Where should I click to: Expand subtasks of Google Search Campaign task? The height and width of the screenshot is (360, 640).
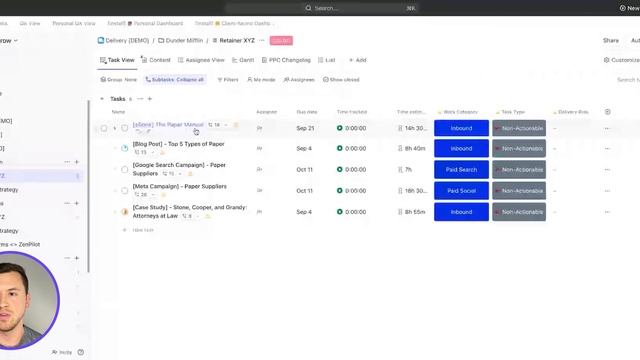tap(115, 169)
